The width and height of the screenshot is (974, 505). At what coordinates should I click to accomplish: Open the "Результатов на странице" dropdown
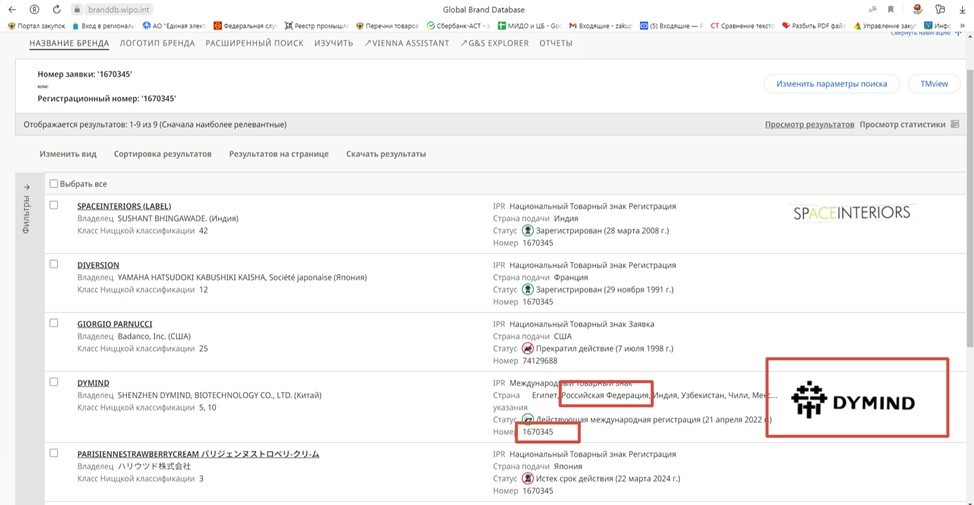(x=278, y=154)
